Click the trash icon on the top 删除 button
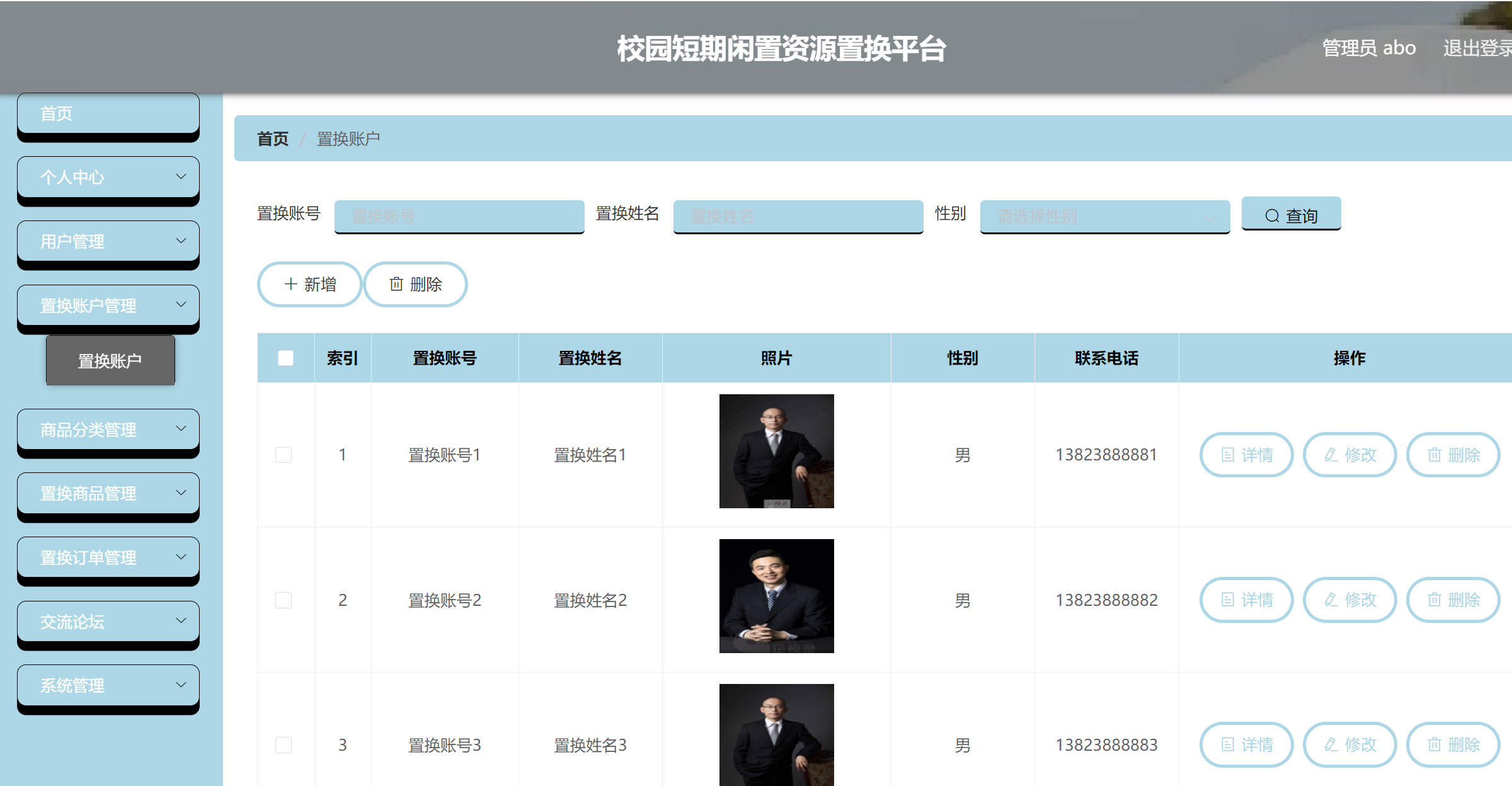This screenshot has width=1512, height=786. (396, 284)
